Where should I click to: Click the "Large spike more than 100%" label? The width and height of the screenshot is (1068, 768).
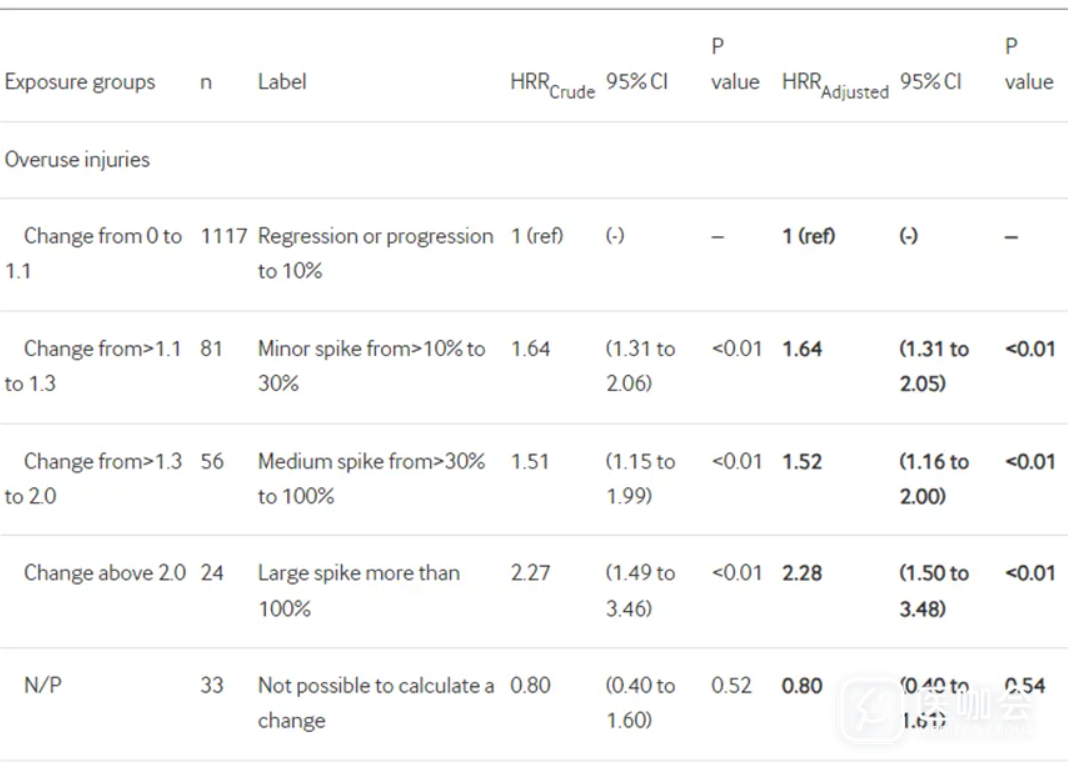[358, 590]
